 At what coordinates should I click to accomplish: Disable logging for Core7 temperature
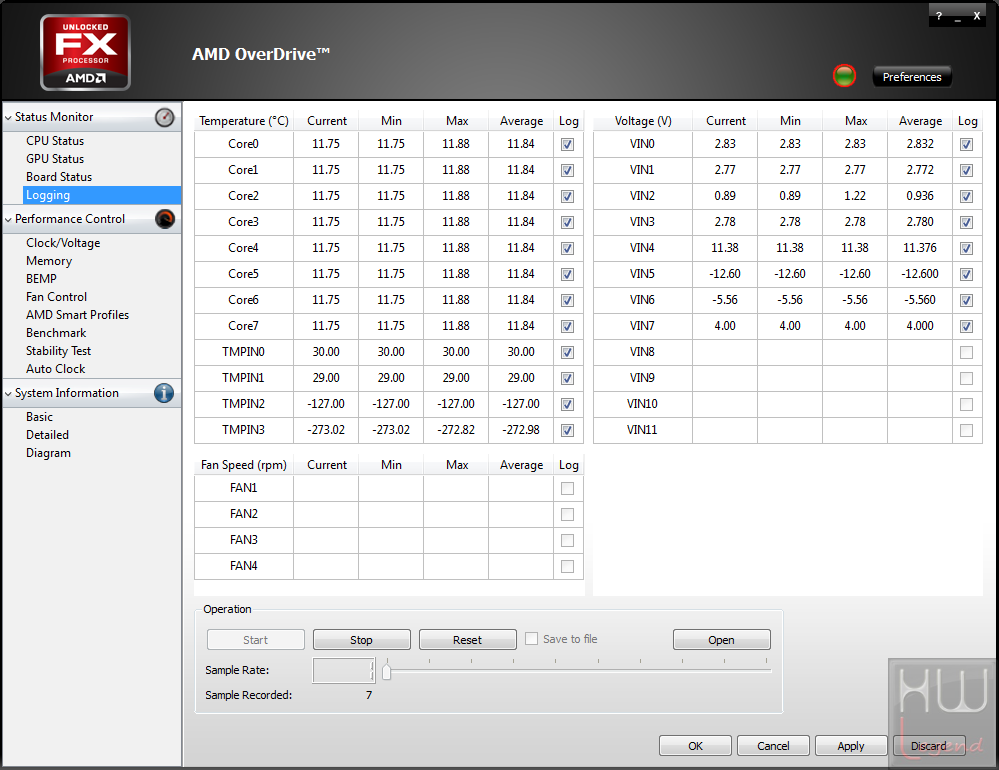coord(567,326)
